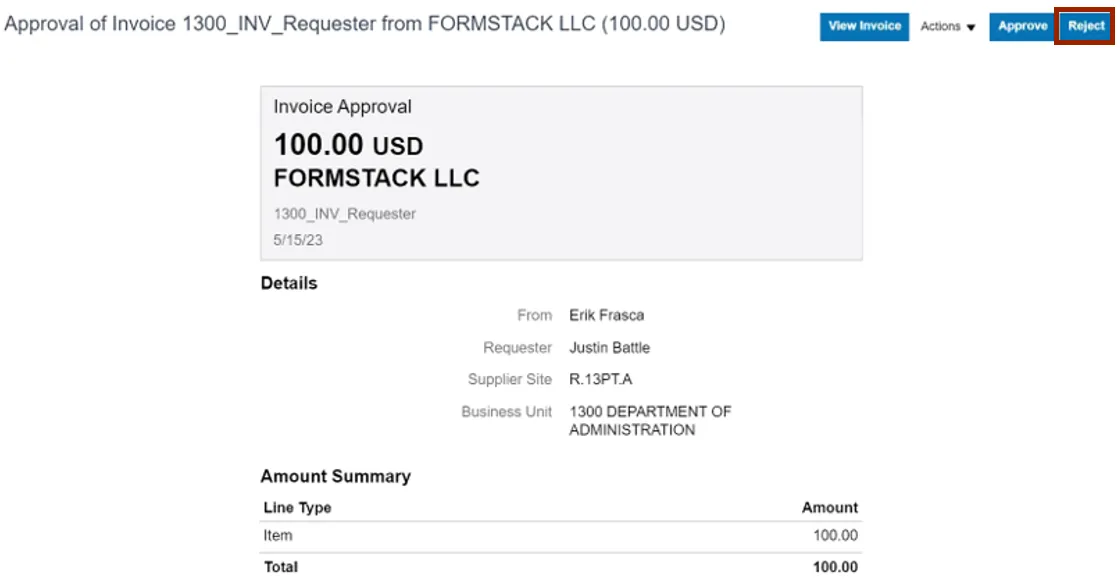This screenshot has width=1120, height=580.
Task: Click the Line Type column header
Action: (x=297, y=508)
